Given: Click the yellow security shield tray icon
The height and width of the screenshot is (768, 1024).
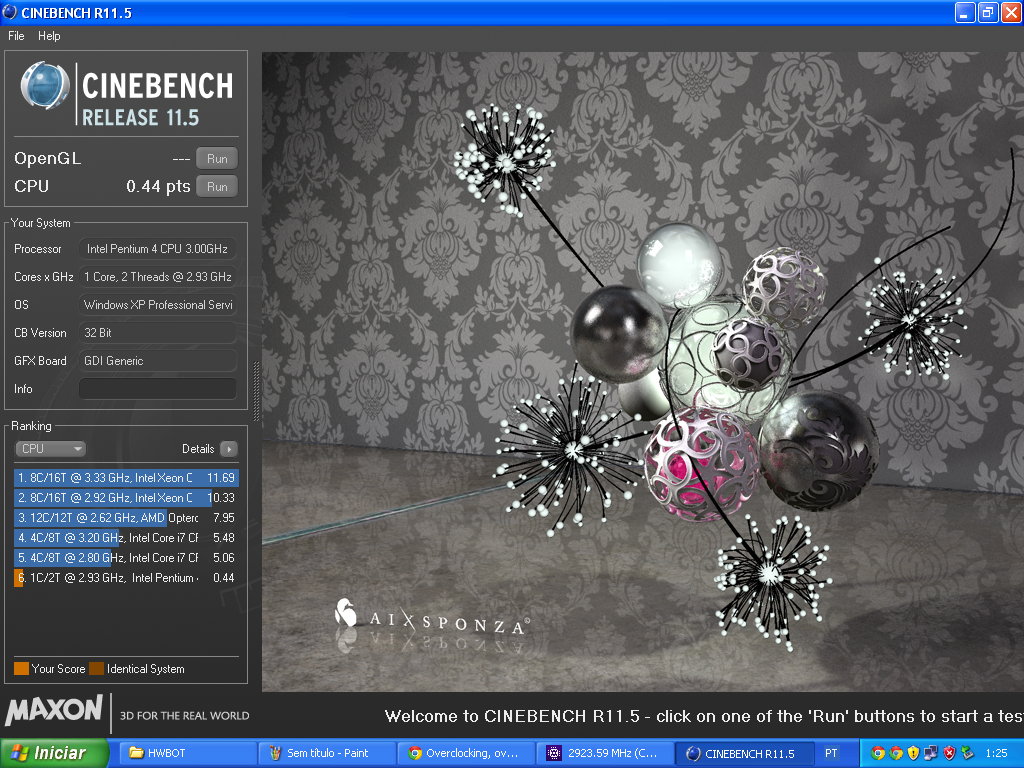Looking at the screenshot, I should click(x=914, y=753).
